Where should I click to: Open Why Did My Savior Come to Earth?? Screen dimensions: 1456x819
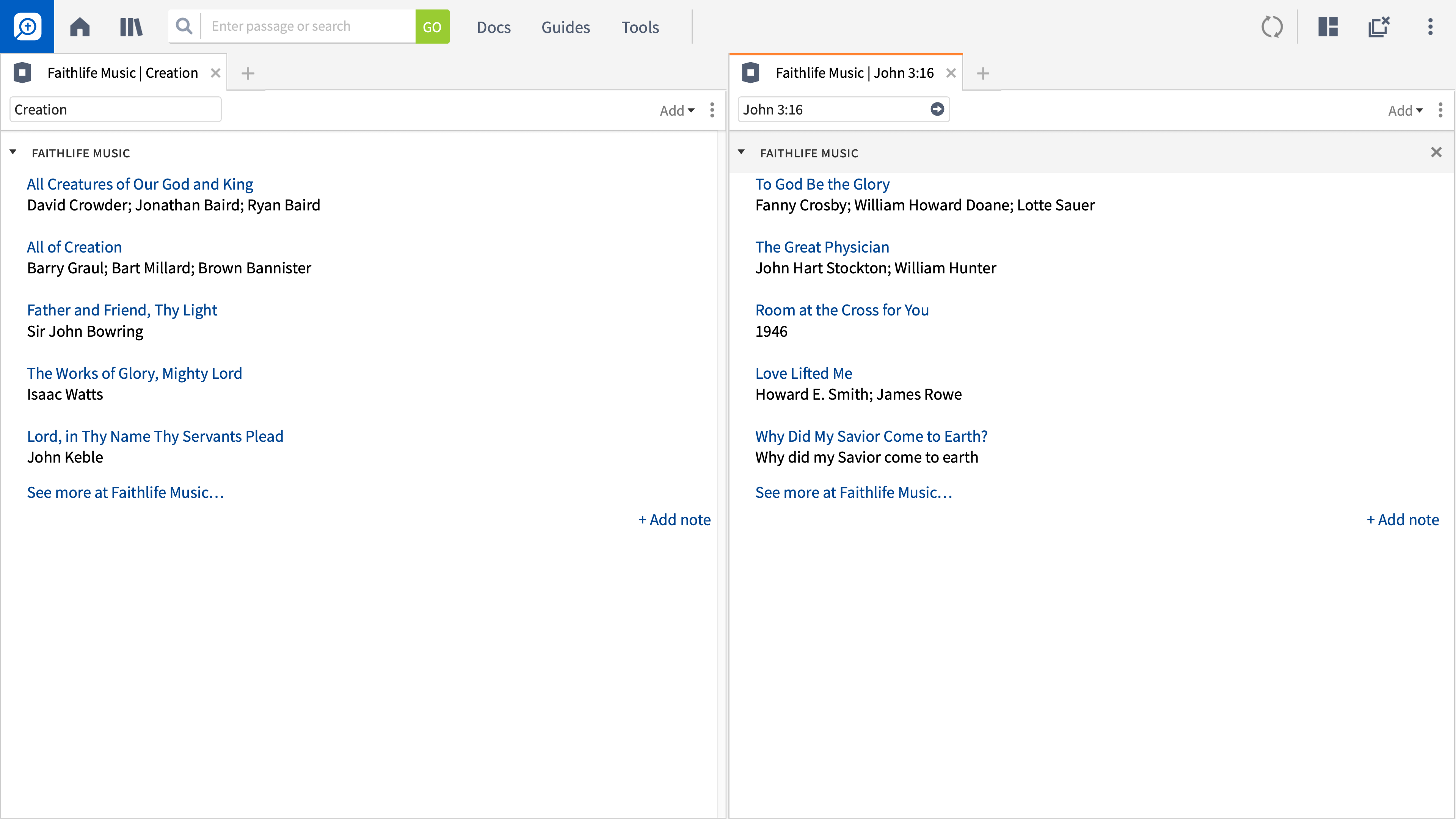click(872, 436)
